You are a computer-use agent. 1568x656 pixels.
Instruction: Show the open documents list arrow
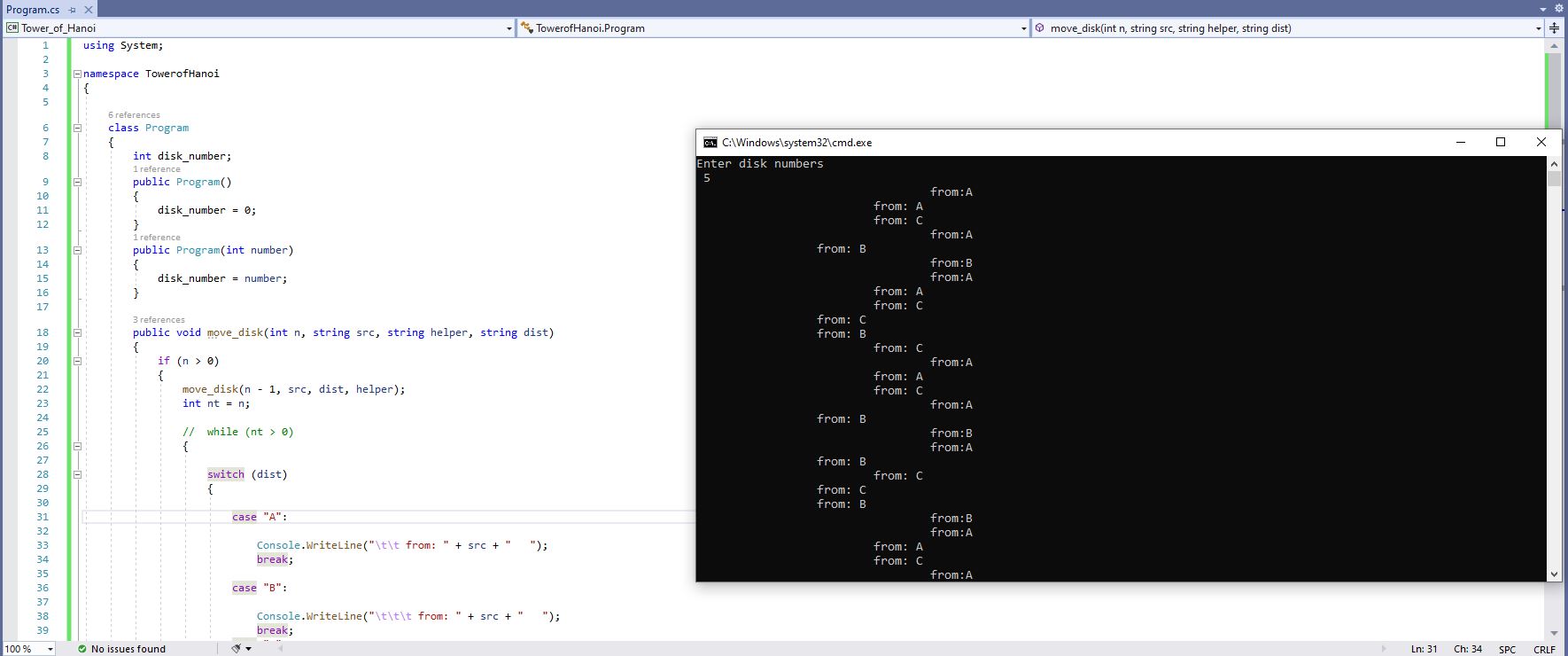[x=1543, y=9]
